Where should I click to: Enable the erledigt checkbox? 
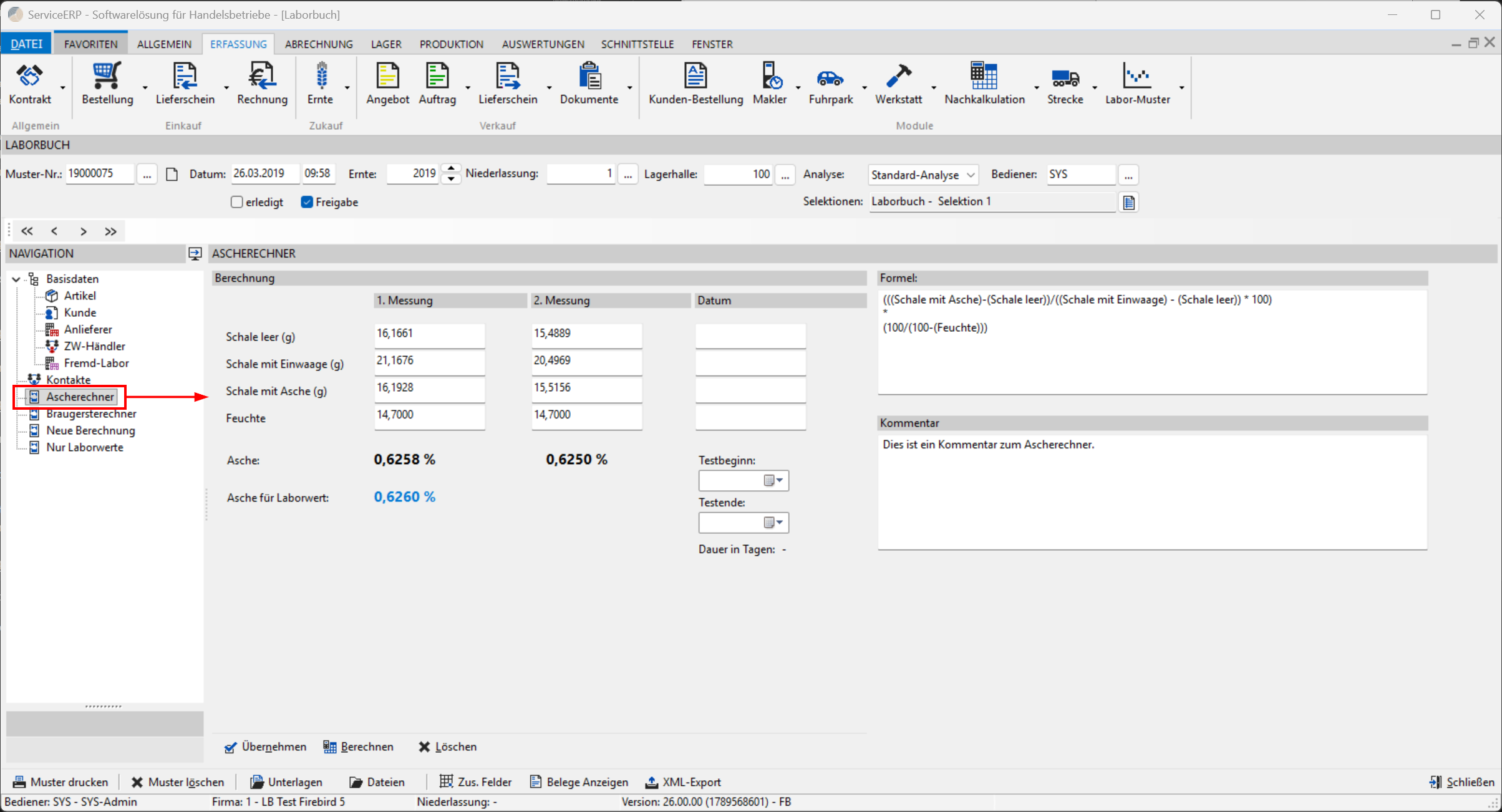pos(236,202)
